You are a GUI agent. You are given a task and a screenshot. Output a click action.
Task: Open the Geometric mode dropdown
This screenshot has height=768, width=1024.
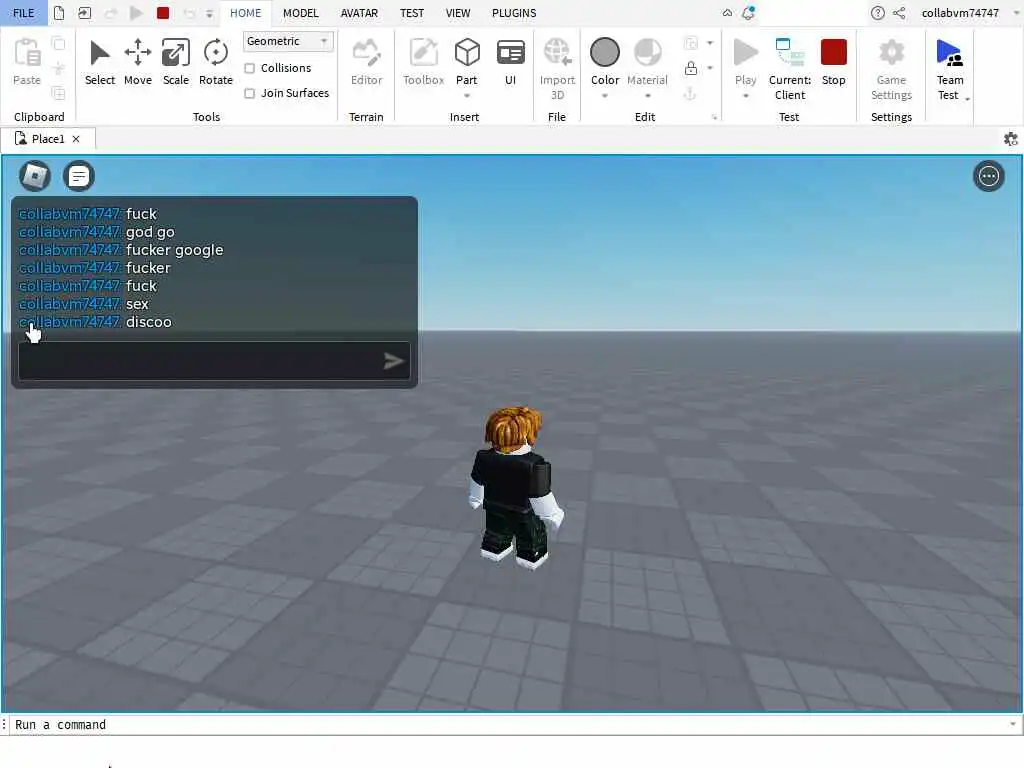tap(288, 41)
